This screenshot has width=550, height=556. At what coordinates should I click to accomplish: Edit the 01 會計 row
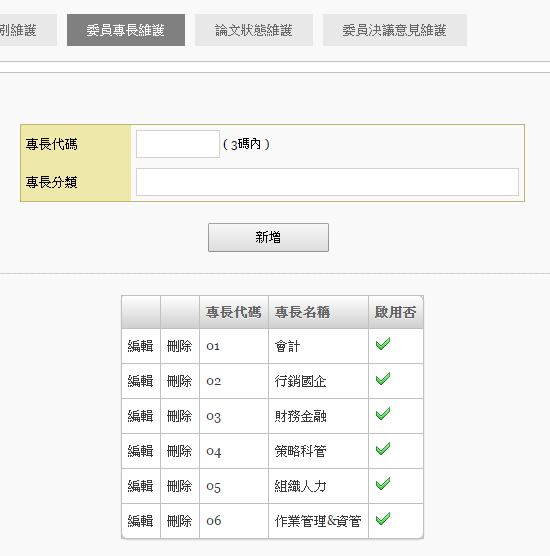(140, 346)
